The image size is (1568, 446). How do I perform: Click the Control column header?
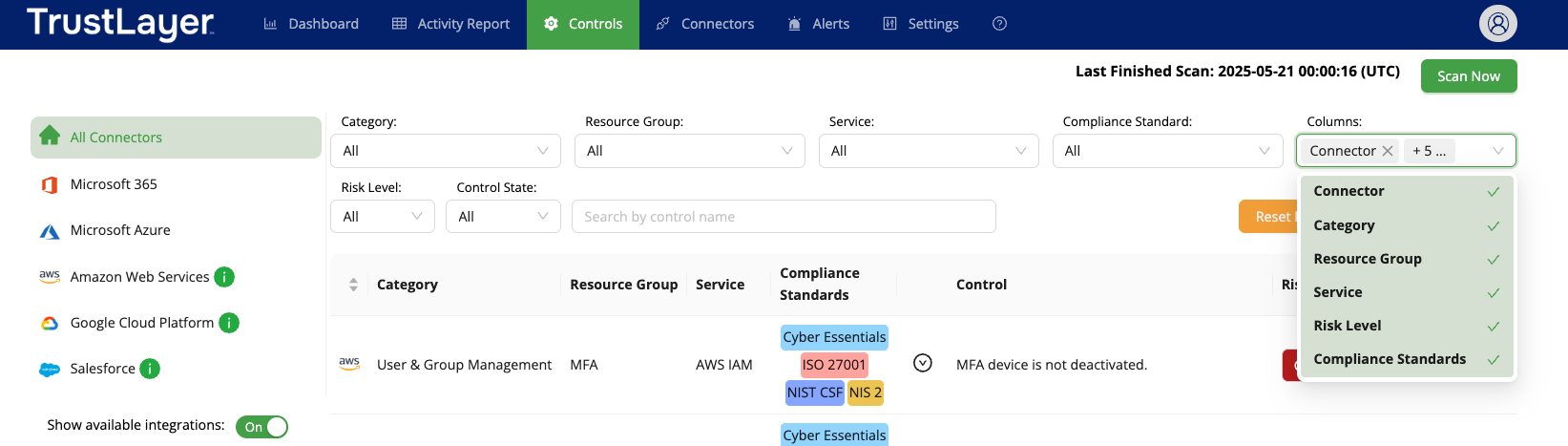(981, 285)
